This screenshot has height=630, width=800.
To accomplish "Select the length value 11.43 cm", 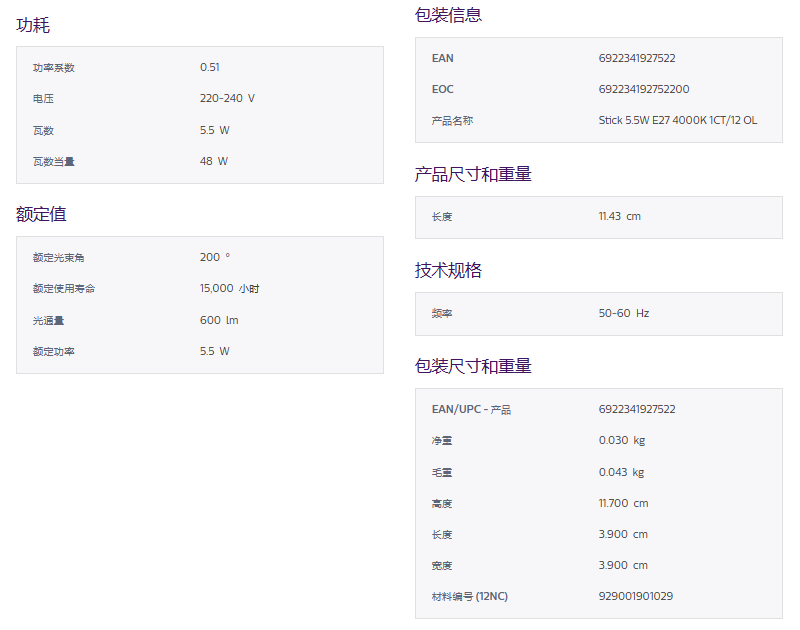I will click(x=620, y=216).
